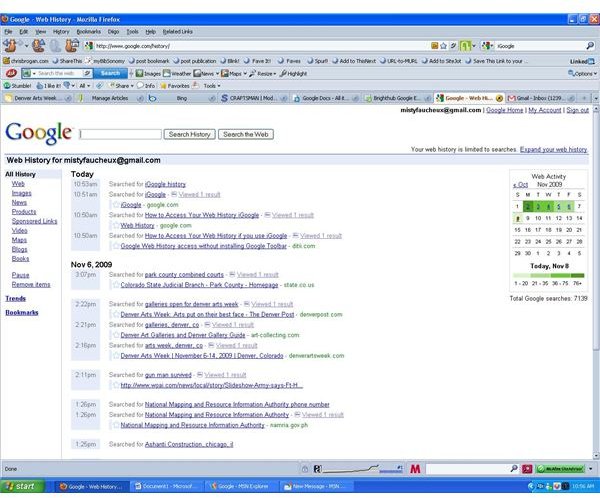The image size is (600, 498).
Task: Open the New Message MSN taskbar item
Action: point(316,487)
